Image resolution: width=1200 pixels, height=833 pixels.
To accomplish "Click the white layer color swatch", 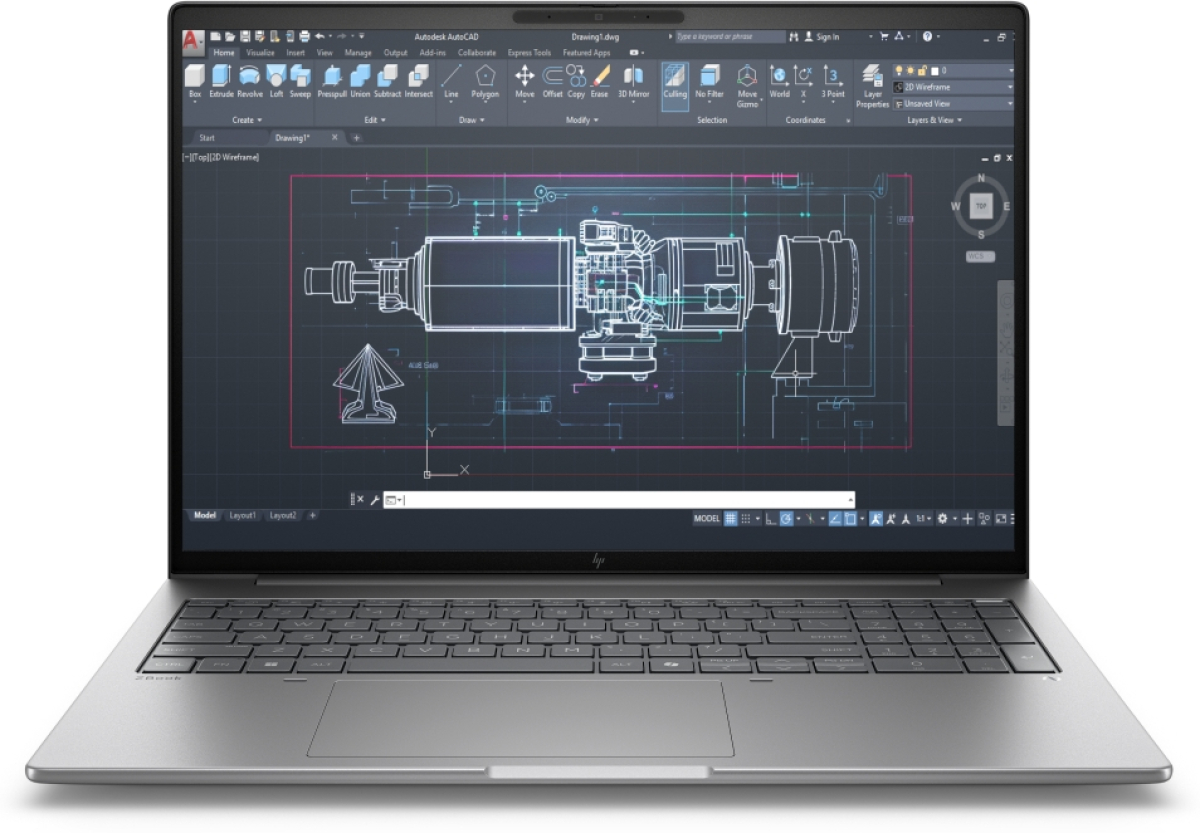I will point(934,69).
